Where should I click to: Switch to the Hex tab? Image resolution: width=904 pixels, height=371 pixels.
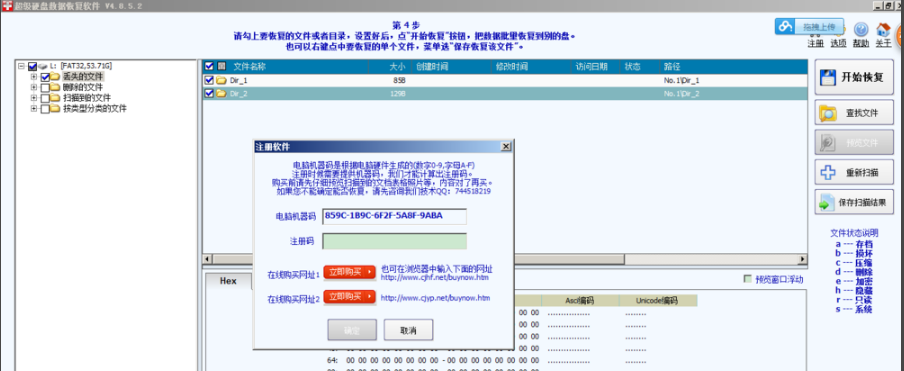click(x=228, y=281)
